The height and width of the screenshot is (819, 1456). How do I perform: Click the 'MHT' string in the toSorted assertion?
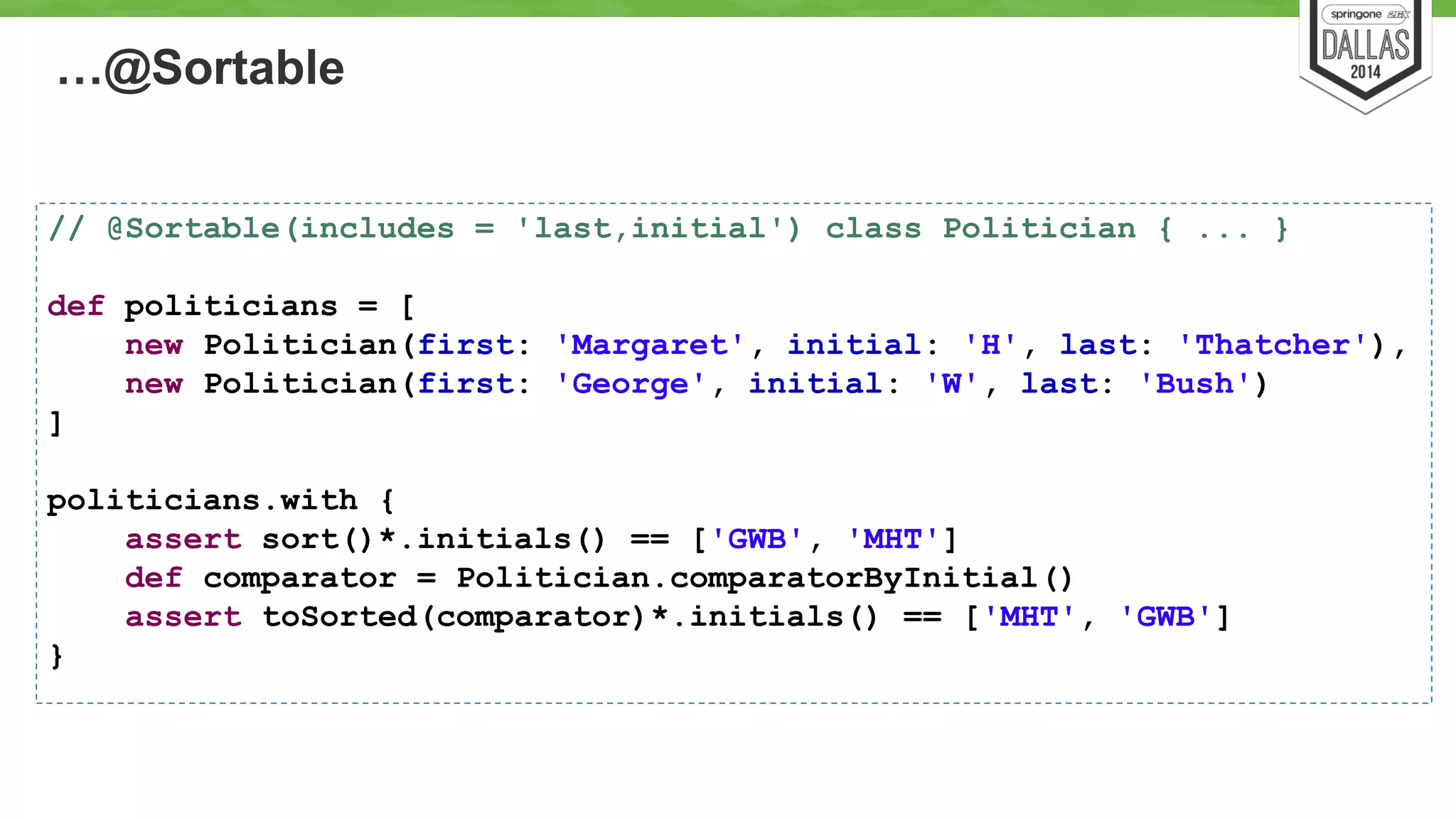[1029, 617]
